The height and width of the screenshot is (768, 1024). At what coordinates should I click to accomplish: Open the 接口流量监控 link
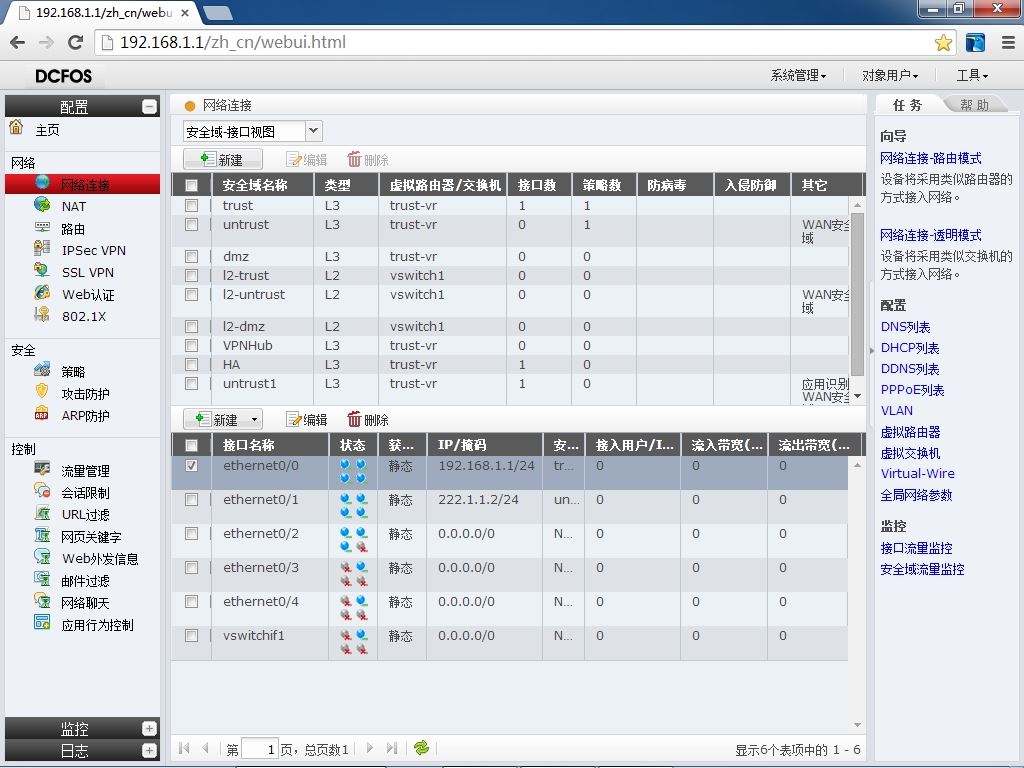click(x=916, y=548)
